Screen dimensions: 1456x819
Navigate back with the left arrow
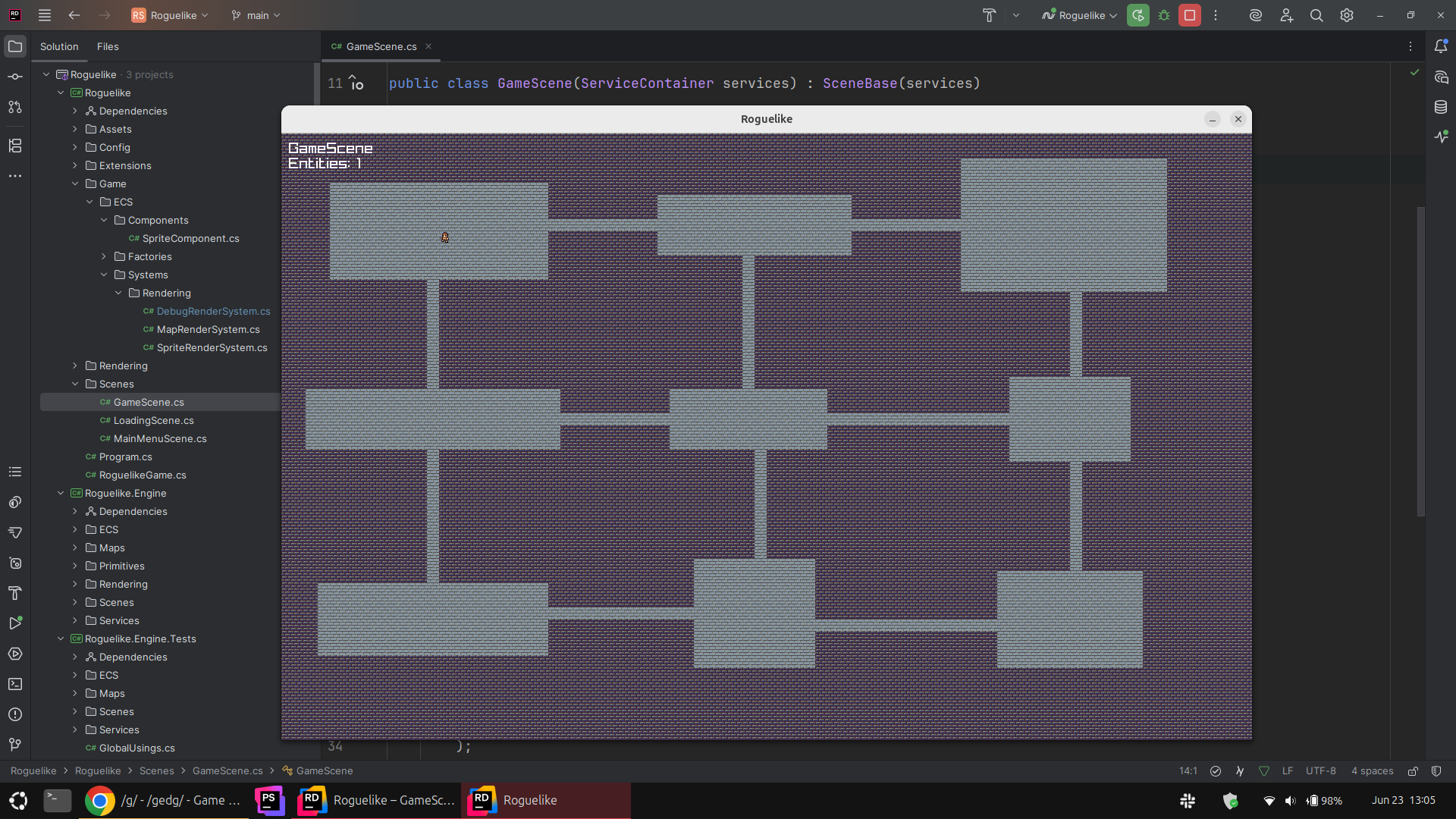click(x=74, y=15)
